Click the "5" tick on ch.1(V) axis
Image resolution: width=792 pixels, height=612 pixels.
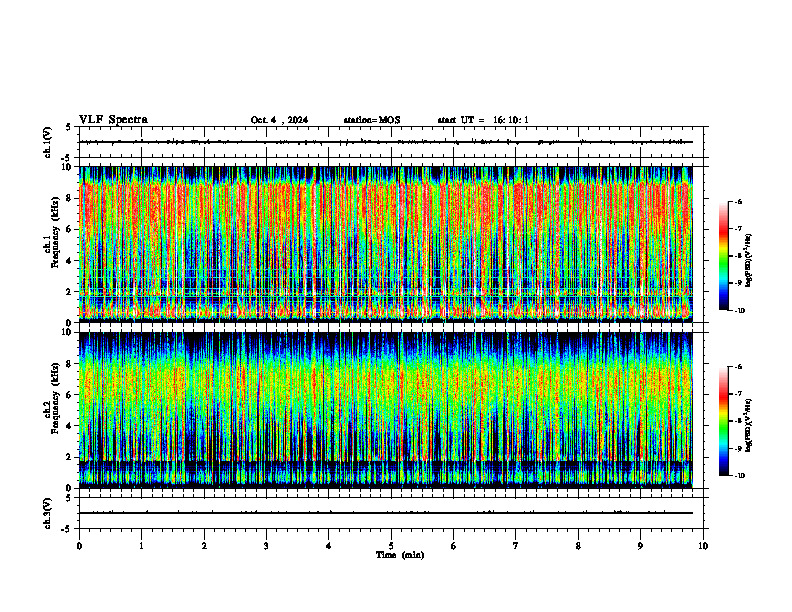pos(70,127)
